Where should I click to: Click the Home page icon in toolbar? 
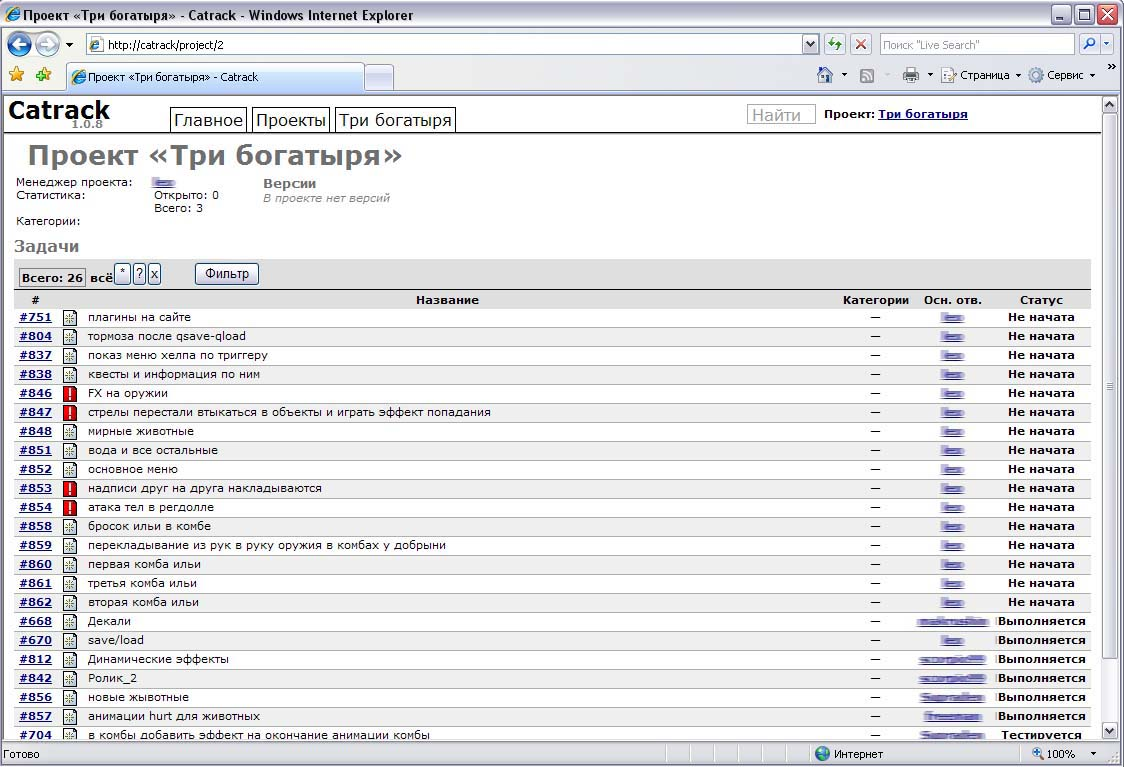click(x=825, y=75)
